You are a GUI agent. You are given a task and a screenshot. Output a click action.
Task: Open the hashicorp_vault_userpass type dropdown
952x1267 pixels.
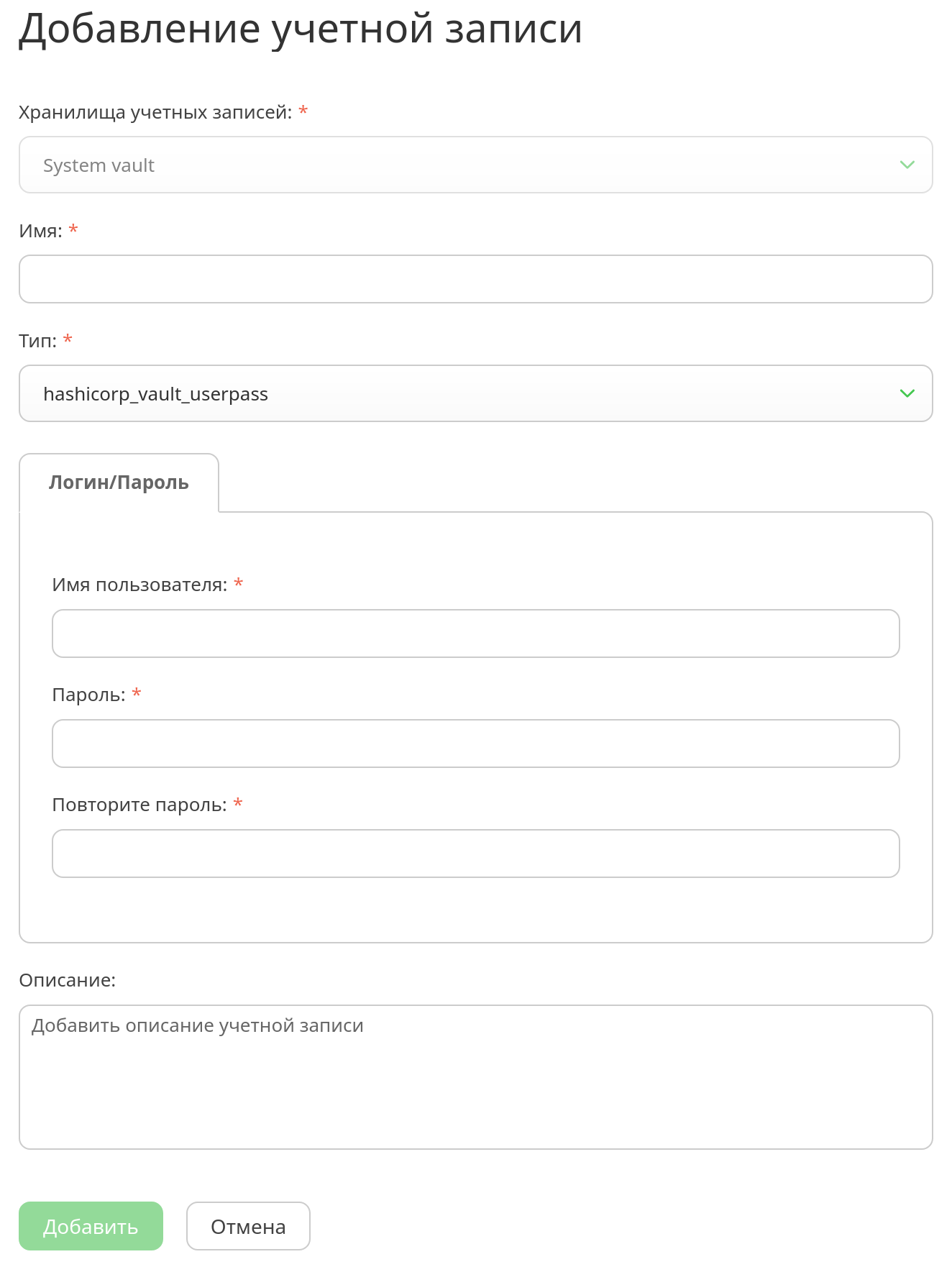point(475,393)
